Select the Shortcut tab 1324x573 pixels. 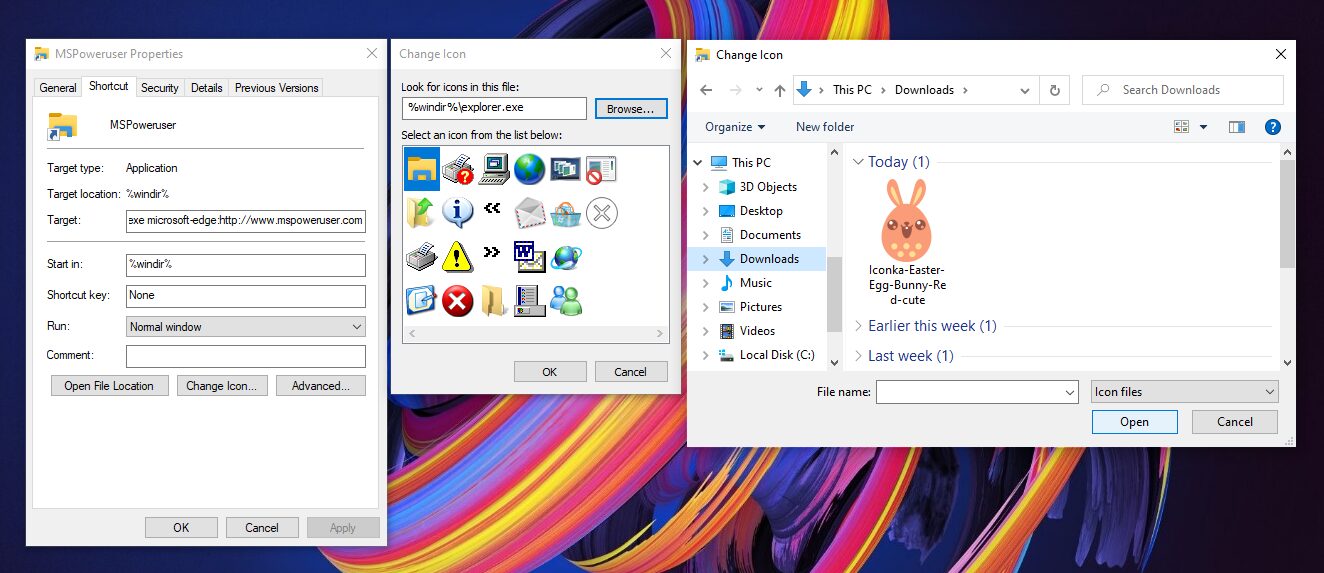pyautogui.click(x=108, y=86)
